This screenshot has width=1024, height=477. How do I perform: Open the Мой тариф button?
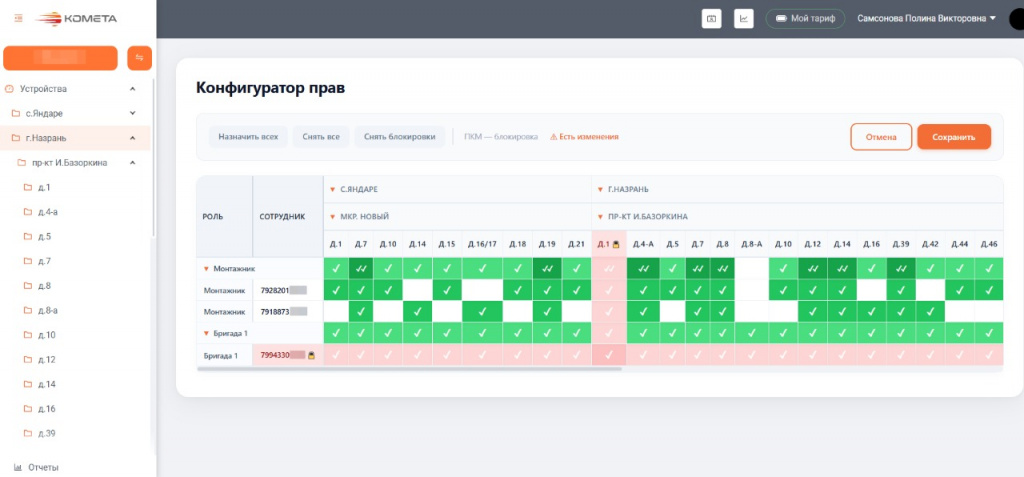805,19
